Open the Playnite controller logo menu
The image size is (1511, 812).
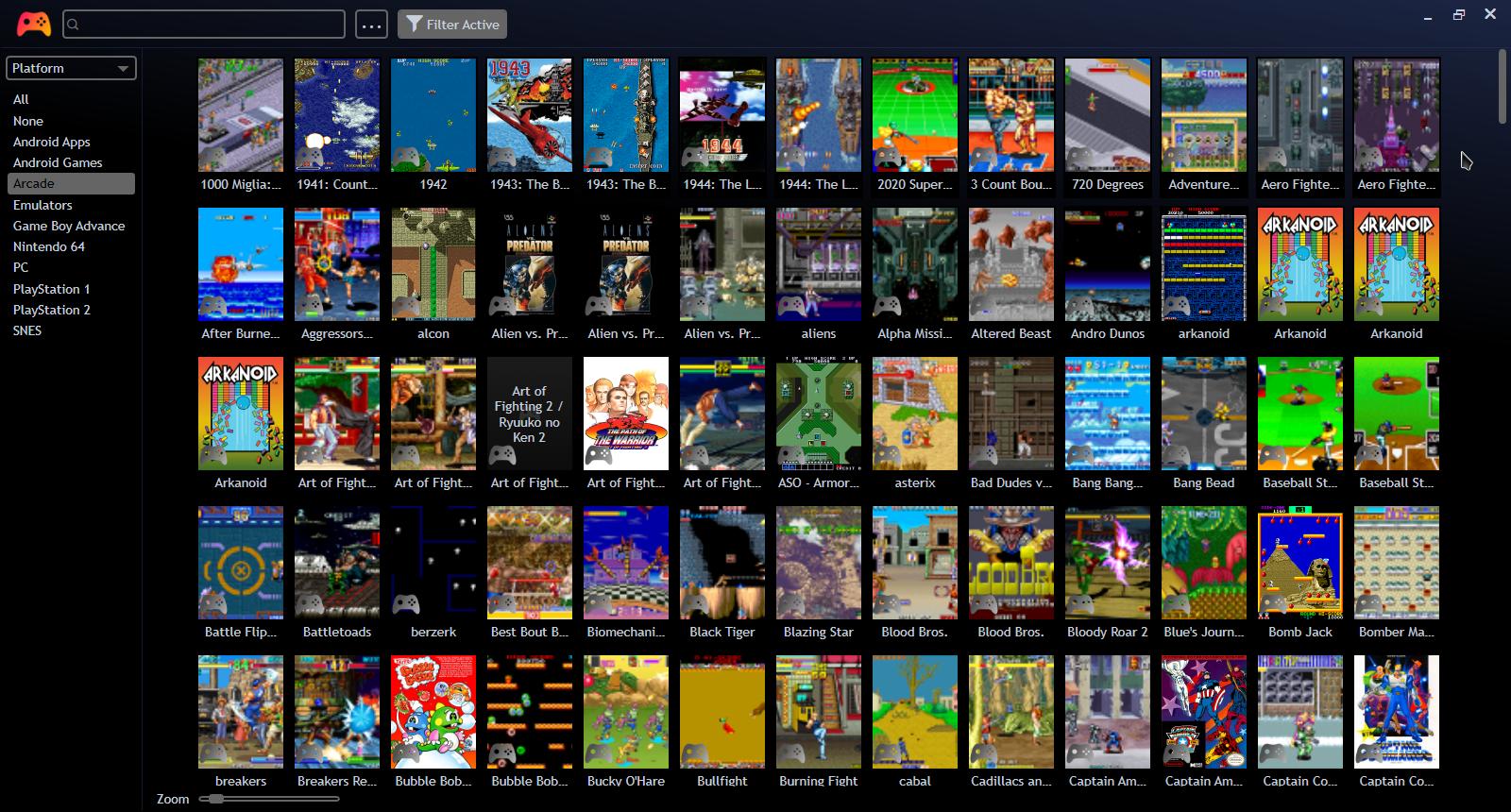(34, 24)
